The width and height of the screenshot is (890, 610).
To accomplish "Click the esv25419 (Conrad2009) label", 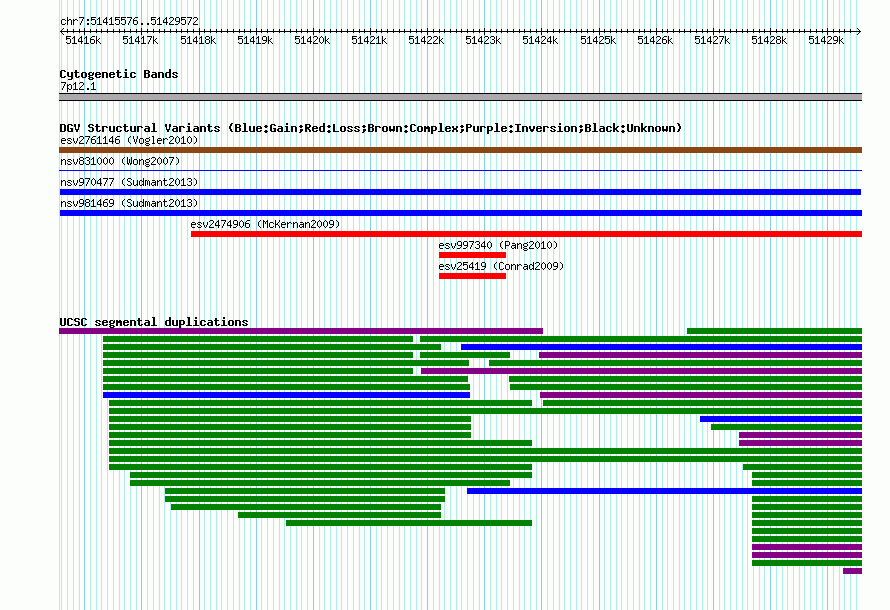I will [501, 266].
